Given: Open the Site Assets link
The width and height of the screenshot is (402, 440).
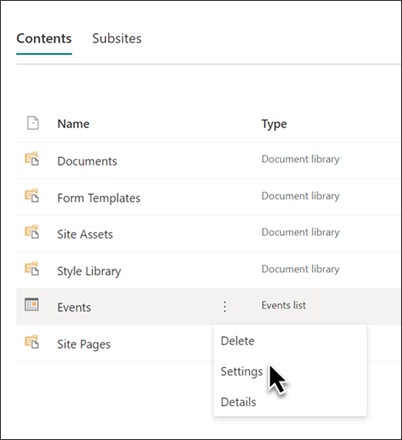Looking at the screenshot, I should (x=85, y=234).
